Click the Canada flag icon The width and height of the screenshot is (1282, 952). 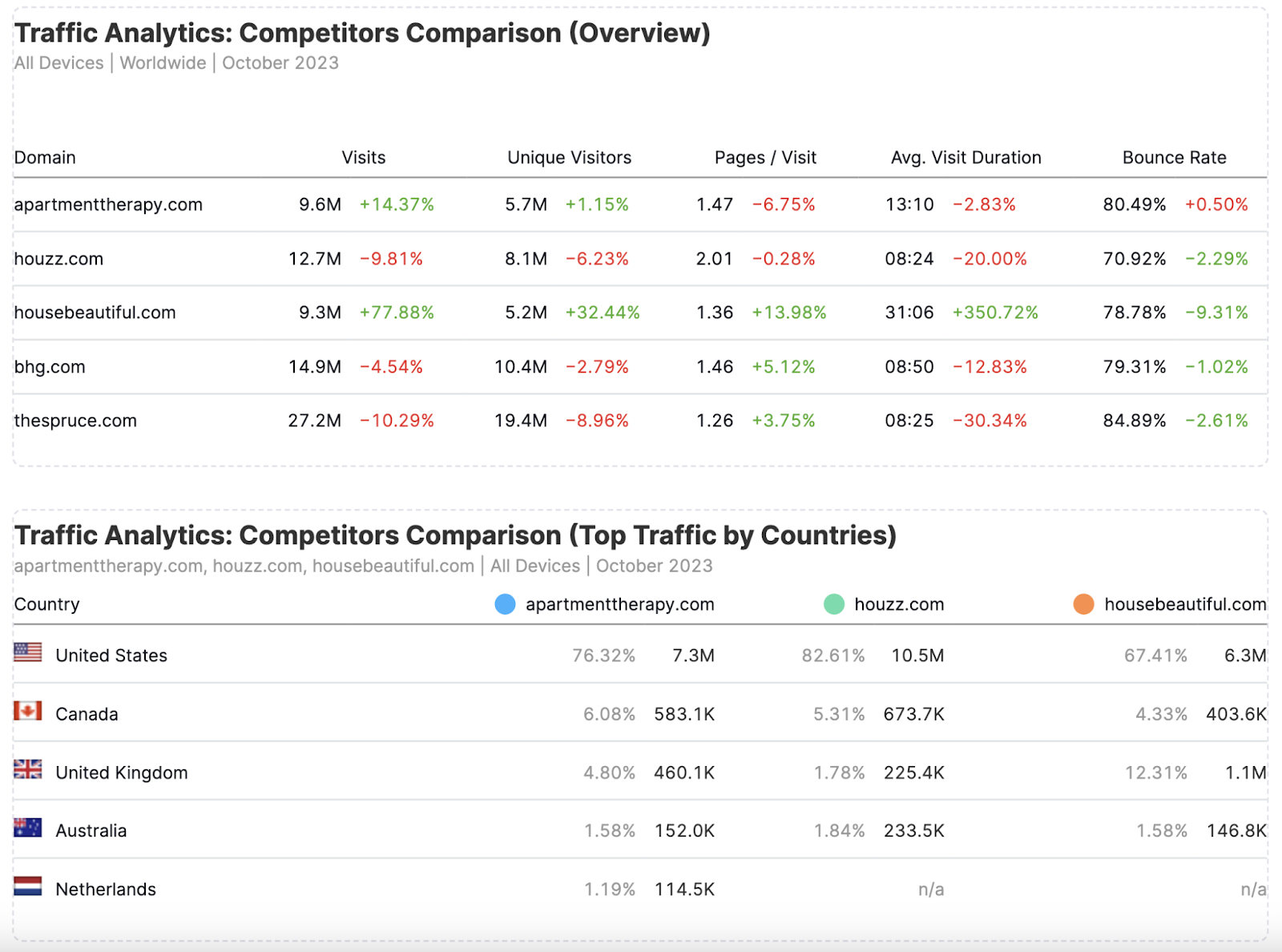point(28,711)
